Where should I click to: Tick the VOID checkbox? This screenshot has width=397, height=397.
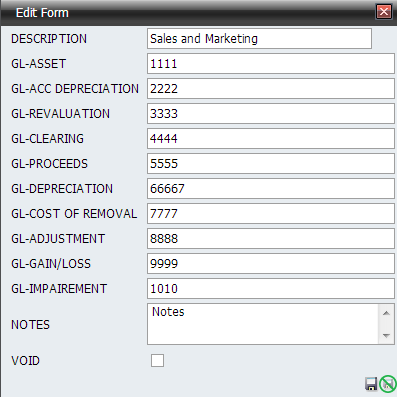[157, 360]
